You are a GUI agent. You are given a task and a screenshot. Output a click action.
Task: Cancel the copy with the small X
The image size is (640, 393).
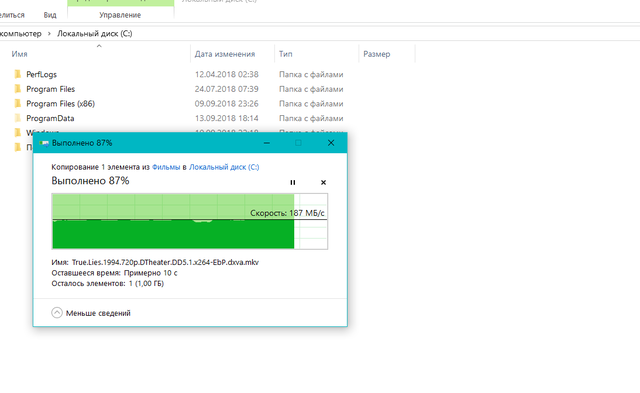[x=323, y=182]
